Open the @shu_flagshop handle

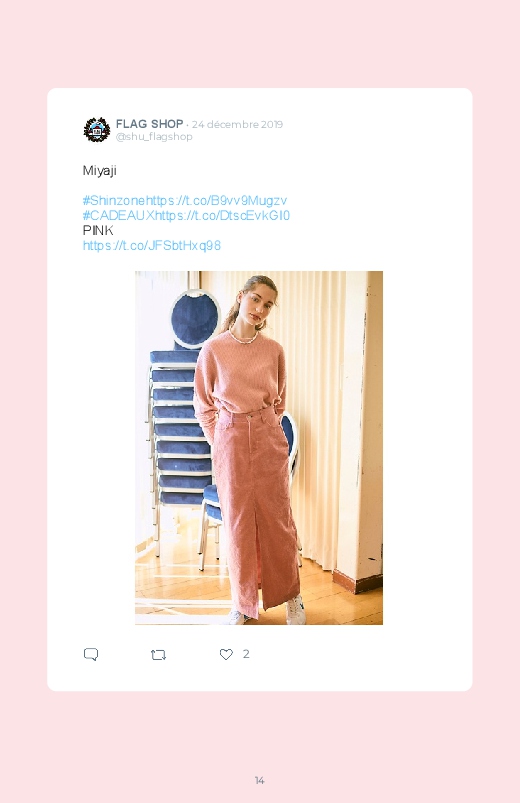tap(154, 137)
